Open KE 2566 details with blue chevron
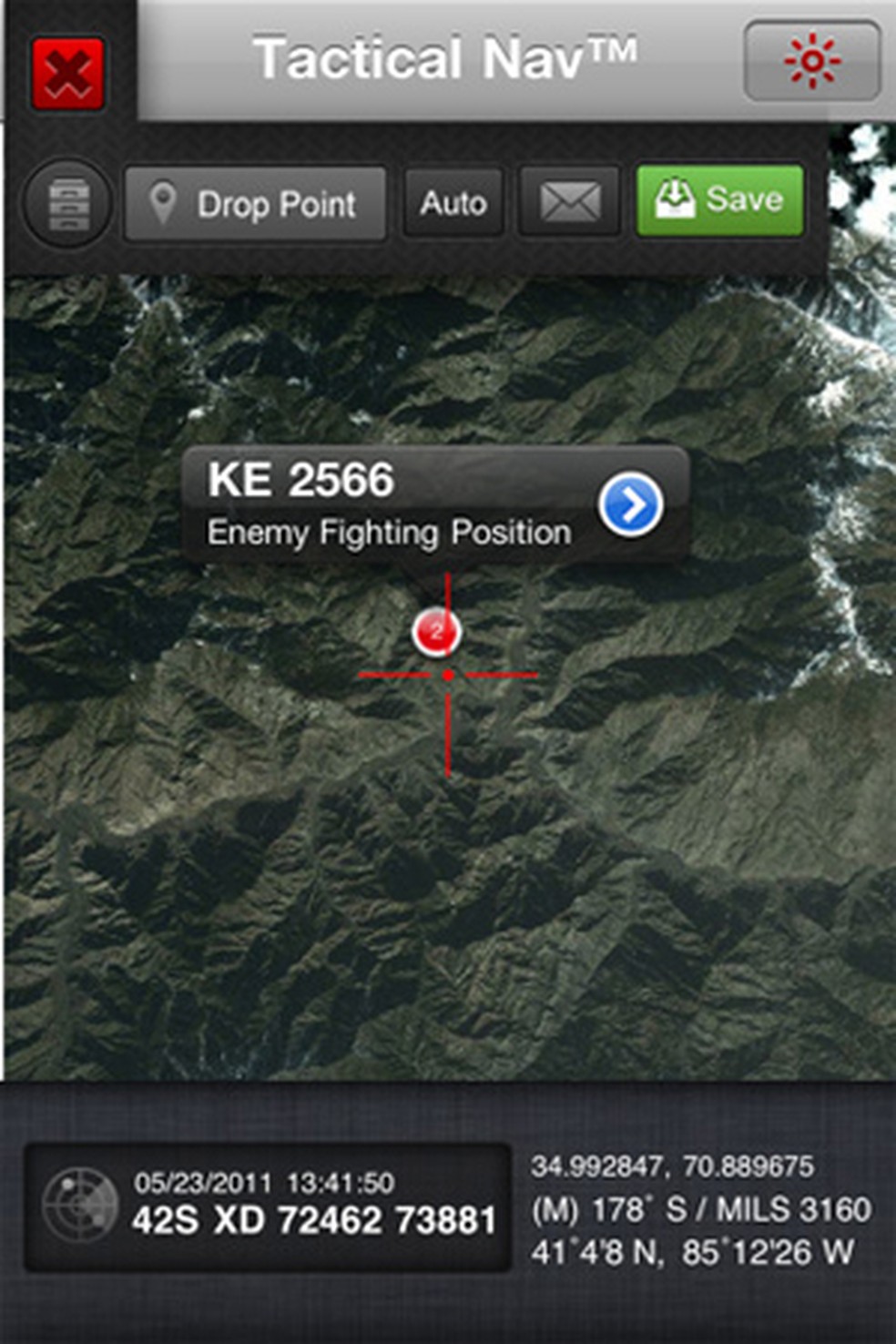Image resolution: width=896 pixels, height=1344 pixels. pyautogui.click(x=630, y=504)
